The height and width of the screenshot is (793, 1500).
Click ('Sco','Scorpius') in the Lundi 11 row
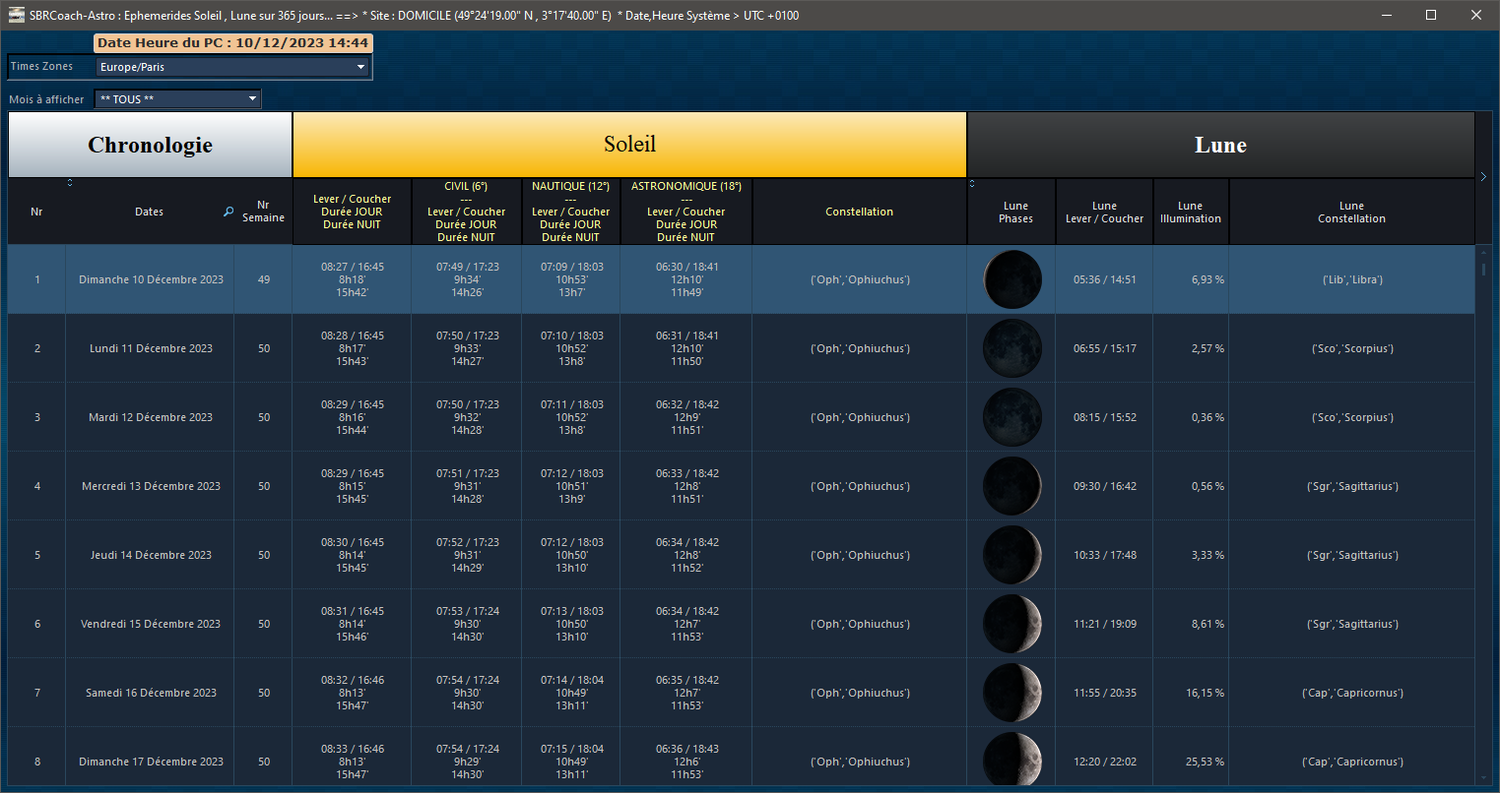point(1352,349)
